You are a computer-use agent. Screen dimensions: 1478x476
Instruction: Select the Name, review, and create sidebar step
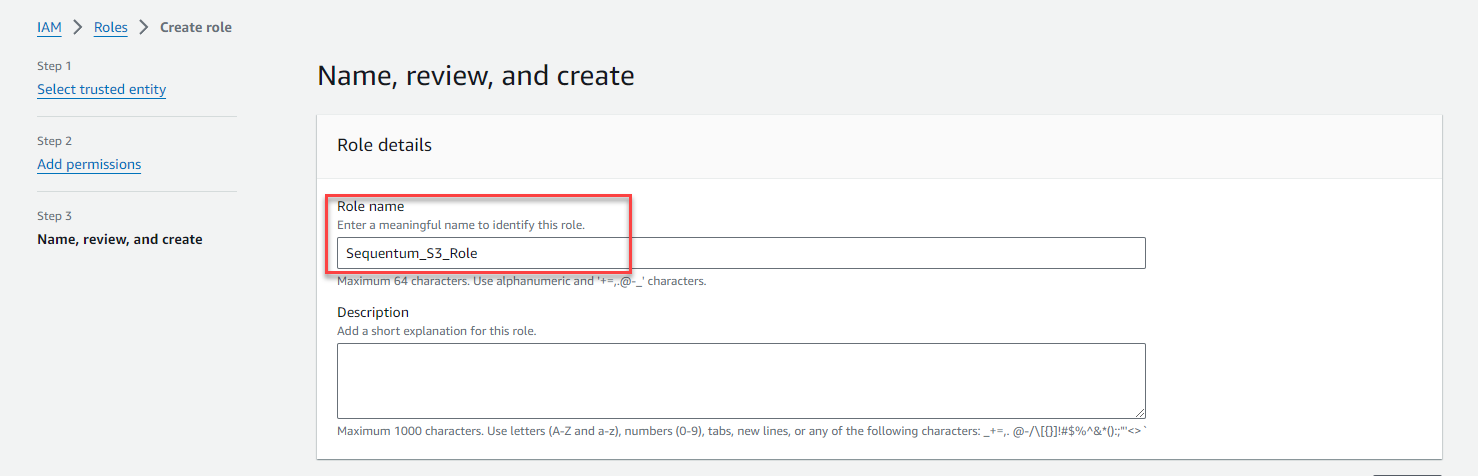(120, 239)
